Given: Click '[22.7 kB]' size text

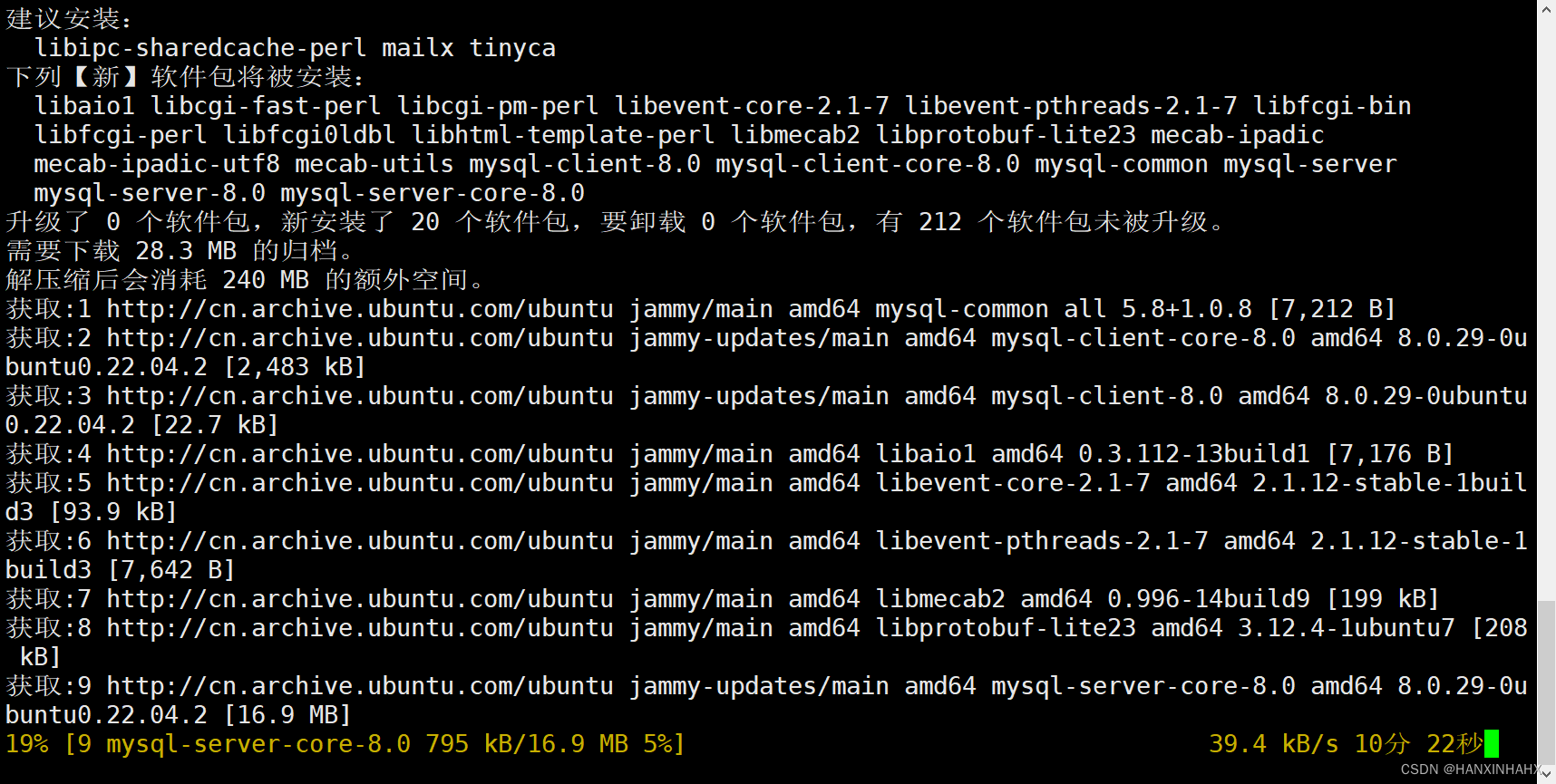Looking at the screenshot, I should coord(215,425).
